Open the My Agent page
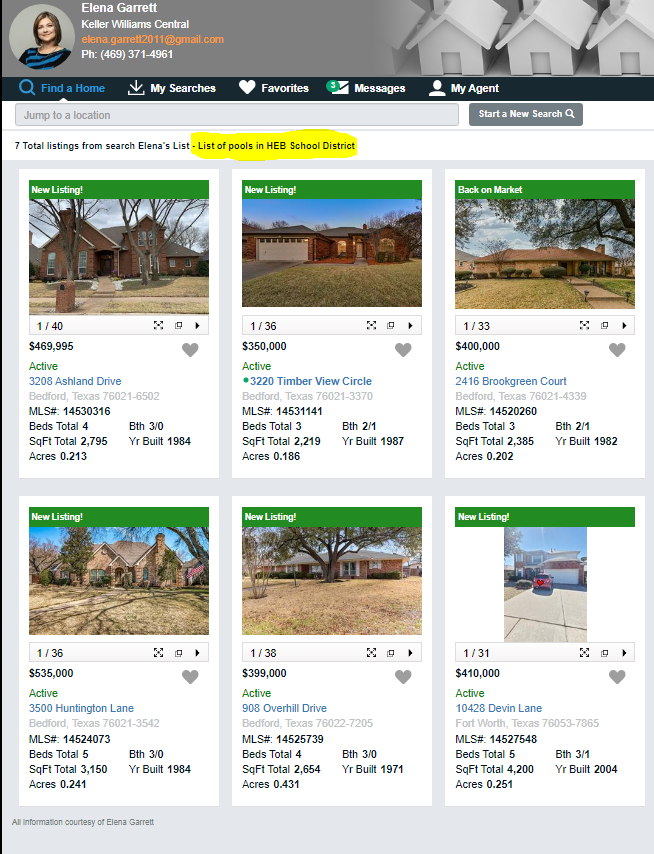This screenshot has width=654, height=854. pyautogui.click(x=463, y=88)
